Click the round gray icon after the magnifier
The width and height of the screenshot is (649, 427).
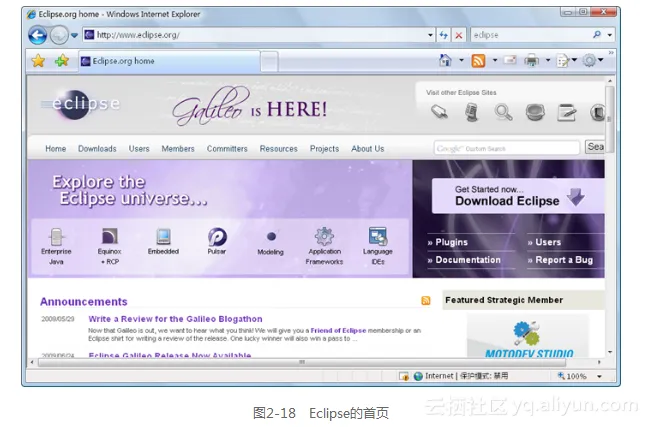[x=535, y=112]
